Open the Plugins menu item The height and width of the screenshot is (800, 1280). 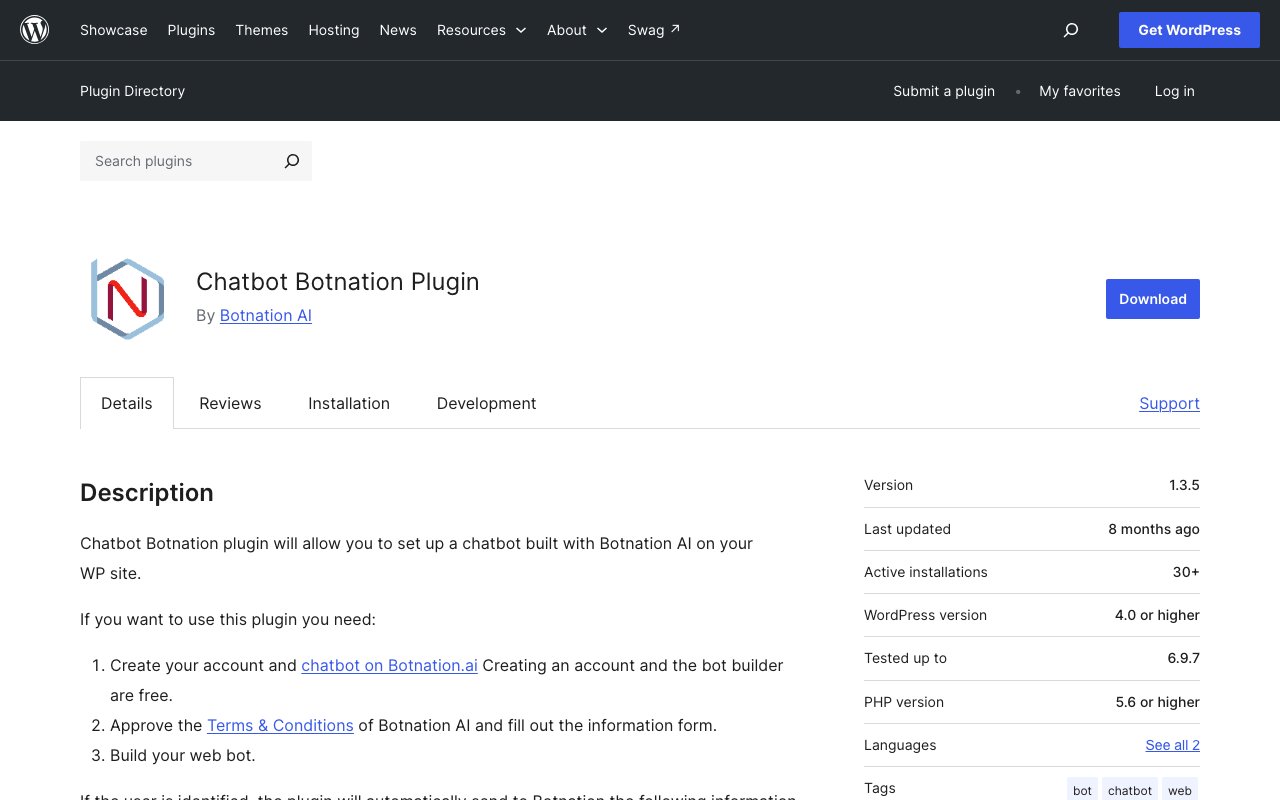[x=191, y=30]
